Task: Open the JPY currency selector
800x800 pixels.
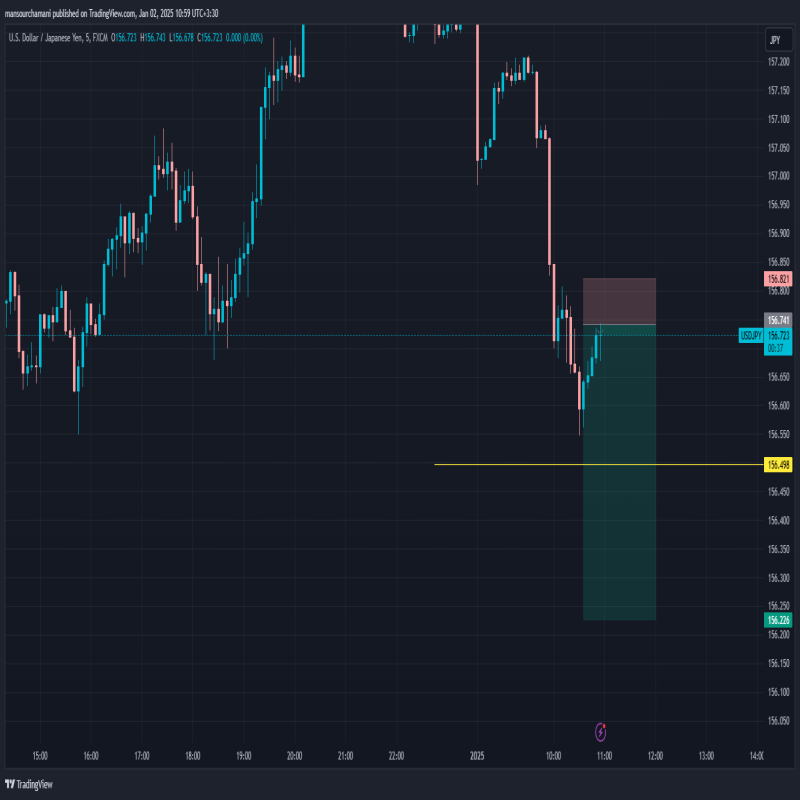Action: tap(773, 39)
